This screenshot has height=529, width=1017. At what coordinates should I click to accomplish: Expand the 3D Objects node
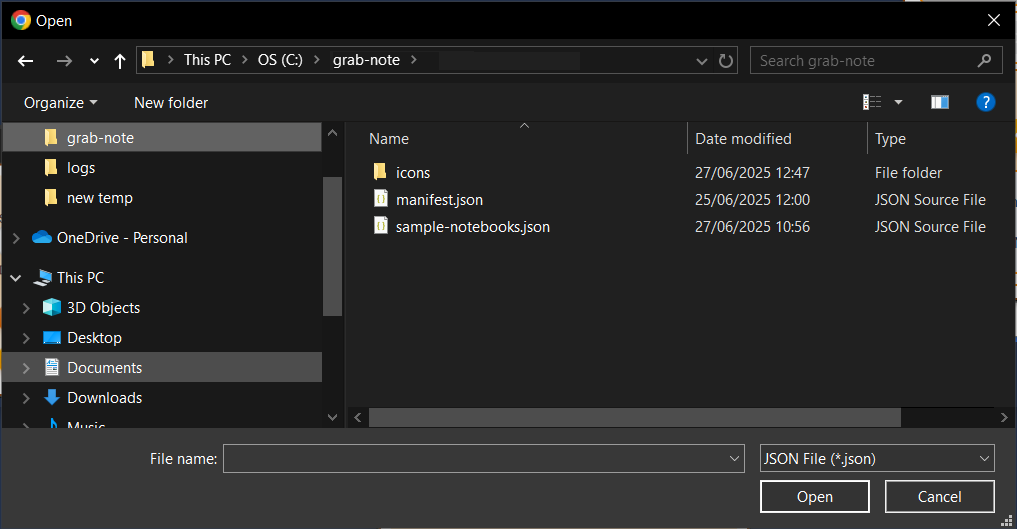(x=26, y=308)
